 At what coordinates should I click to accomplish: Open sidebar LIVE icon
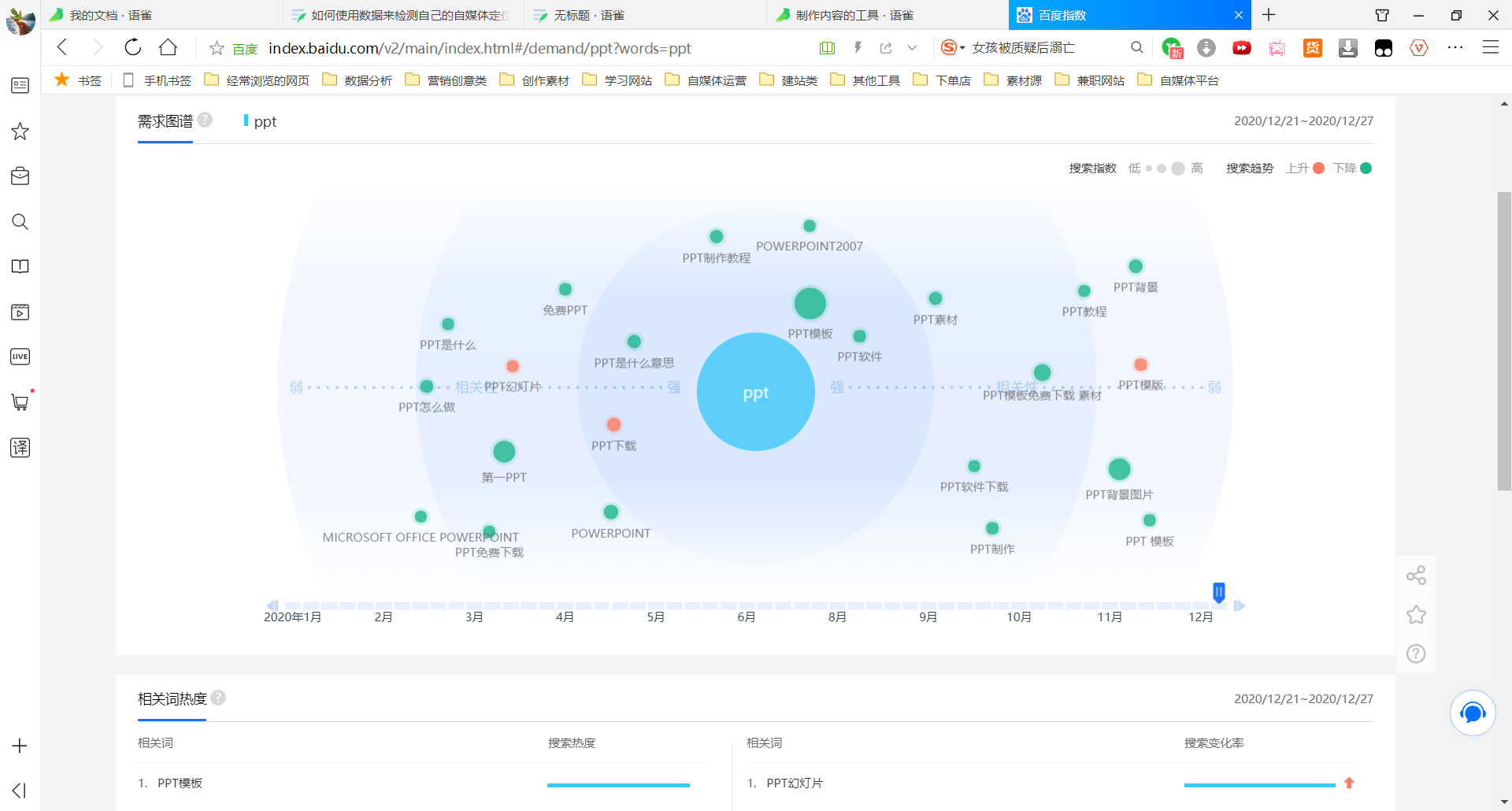[x=20, y=357]
